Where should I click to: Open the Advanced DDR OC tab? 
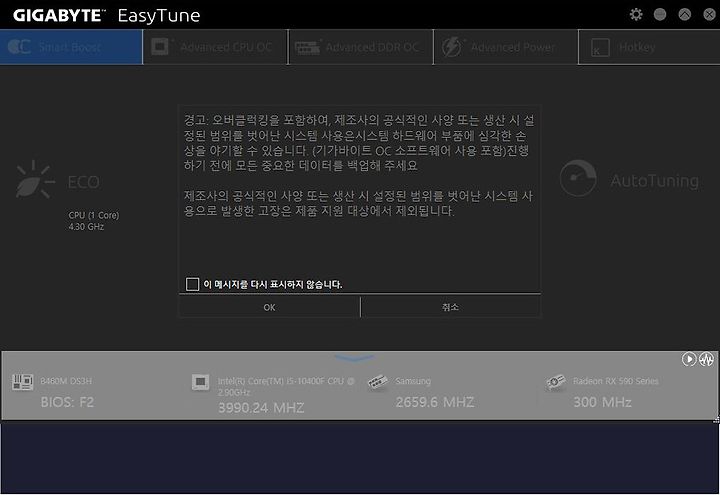click(x=360, y=47)
